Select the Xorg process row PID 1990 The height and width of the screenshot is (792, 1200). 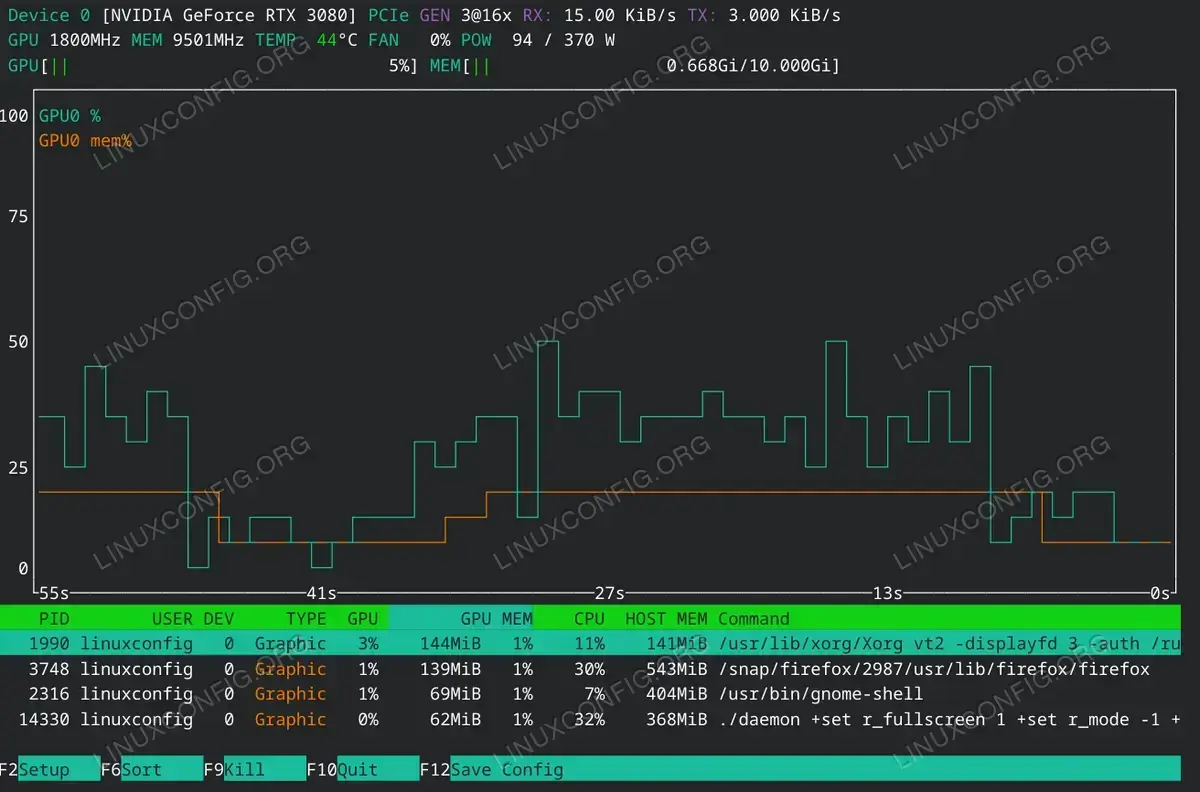[x=590, y=643]
